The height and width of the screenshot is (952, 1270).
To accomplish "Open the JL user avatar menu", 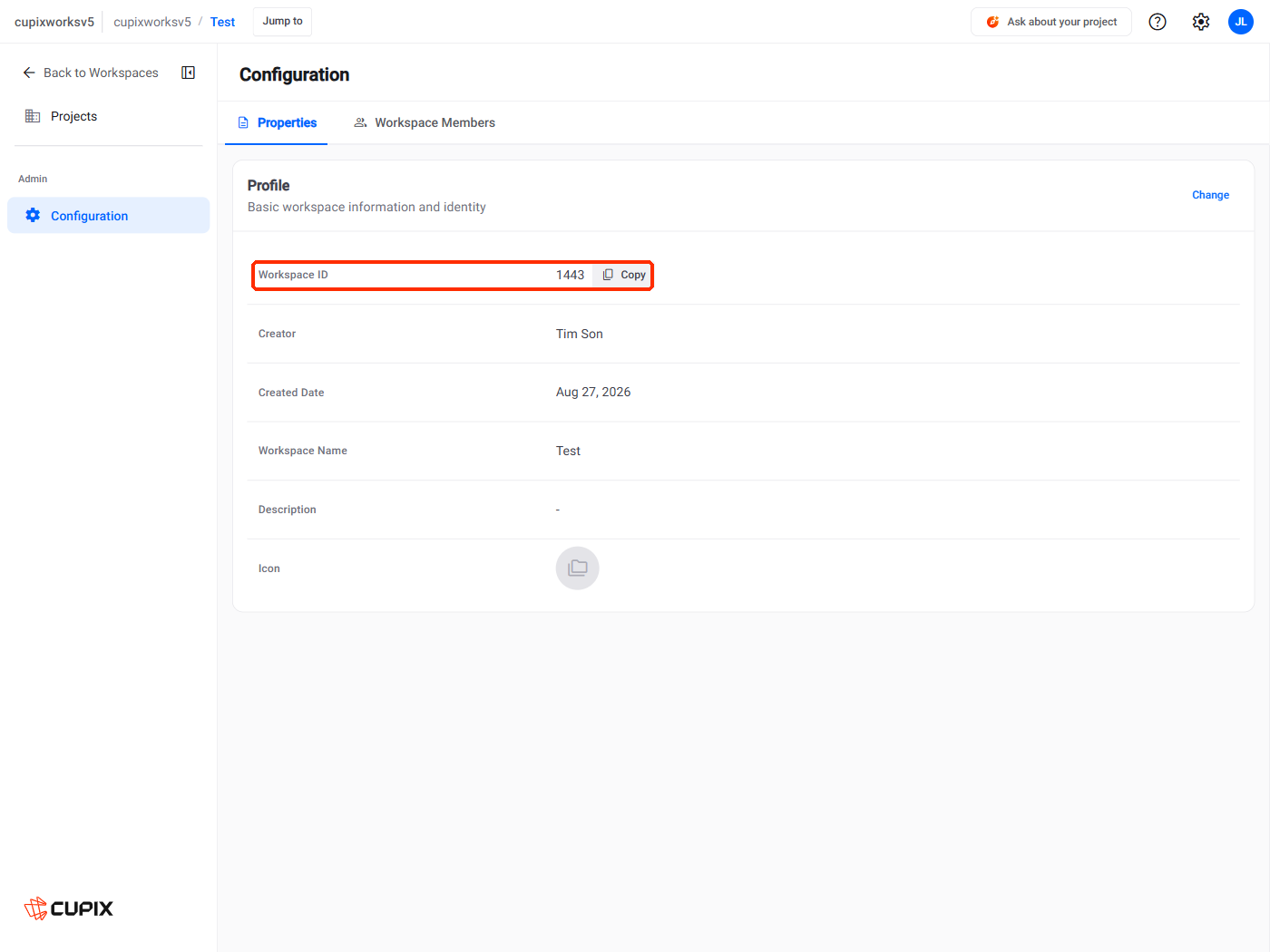I will click(x=1241, y=22).
